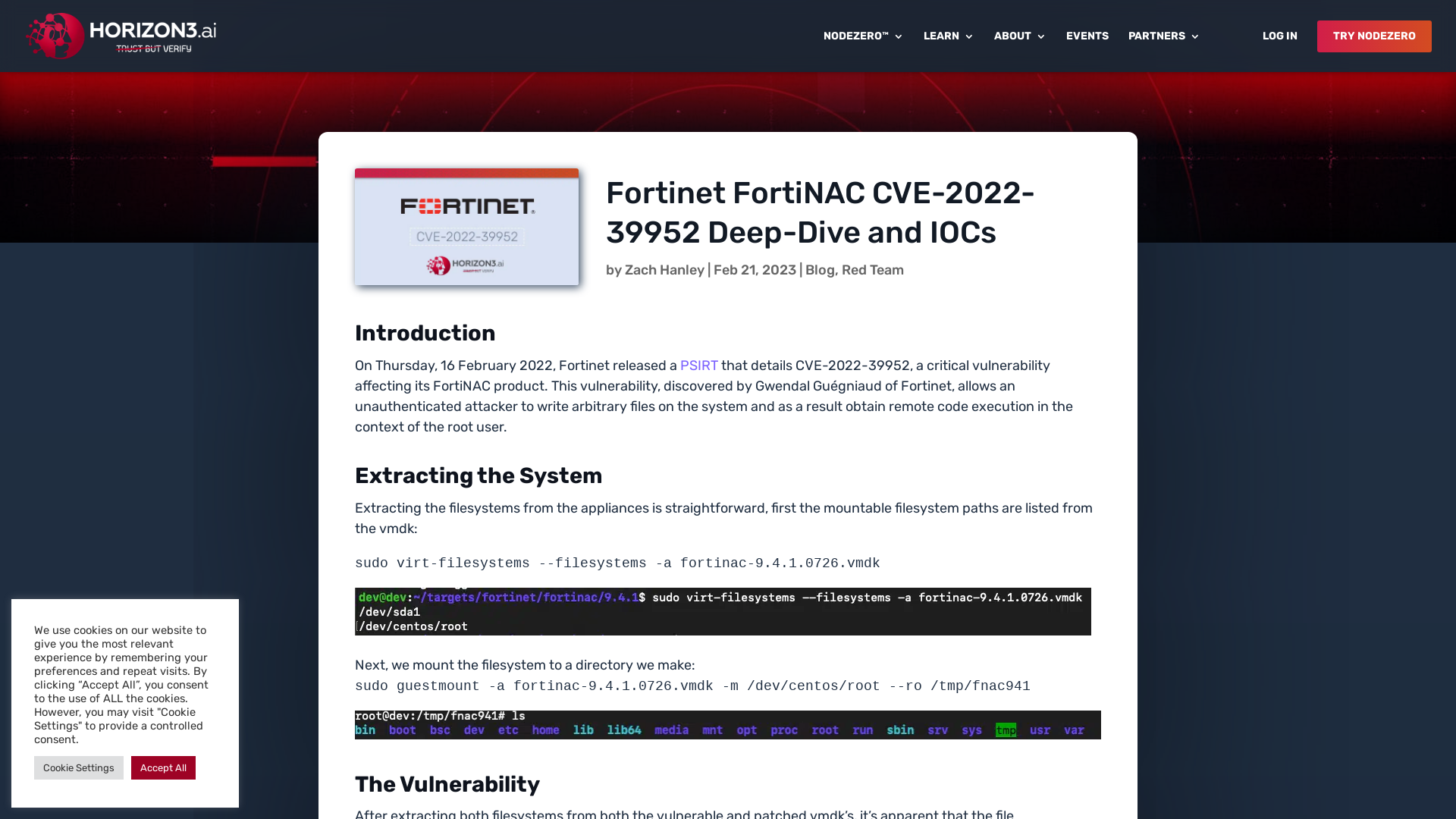Image resolution: width=1456 pixels, height=819 pixels.
Task: Click the sudo virt-filesystems command text
Action: (617, 563)
